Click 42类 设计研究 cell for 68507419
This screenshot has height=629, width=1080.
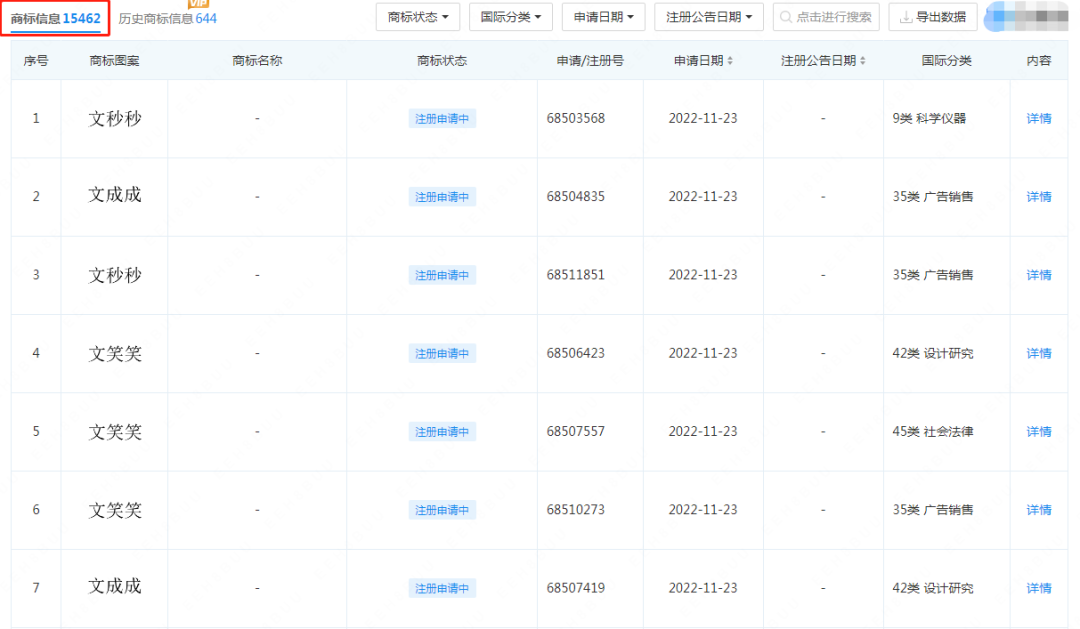click(x=933, y=588)
